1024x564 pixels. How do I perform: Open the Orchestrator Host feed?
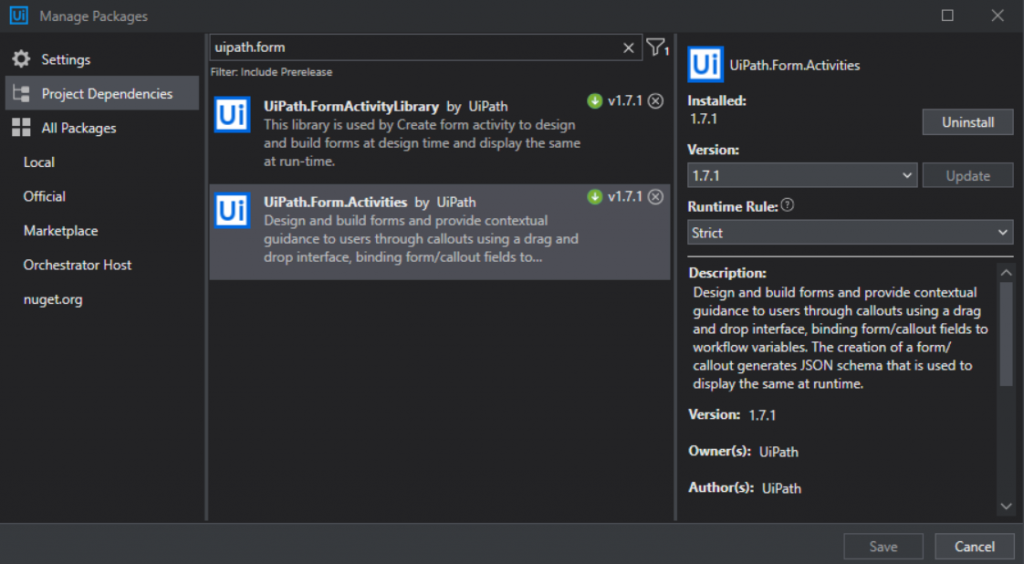(x=78, y=265)
